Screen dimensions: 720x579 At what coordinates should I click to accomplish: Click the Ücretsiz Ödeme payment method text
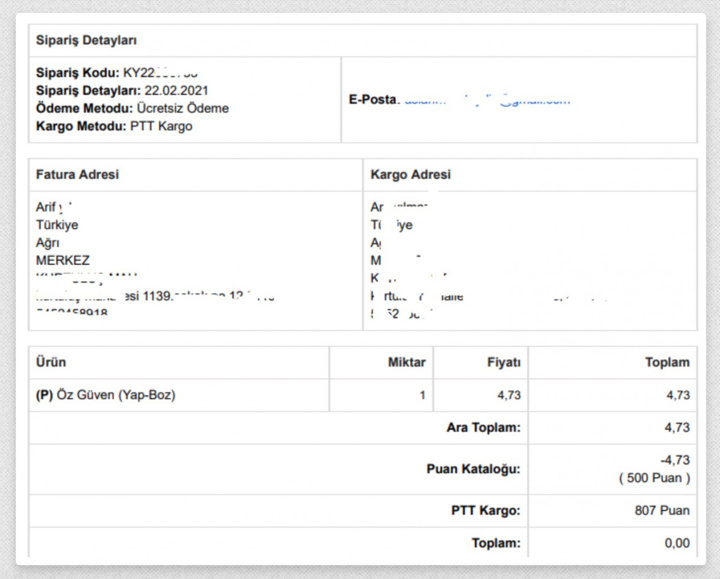(183, 109)
